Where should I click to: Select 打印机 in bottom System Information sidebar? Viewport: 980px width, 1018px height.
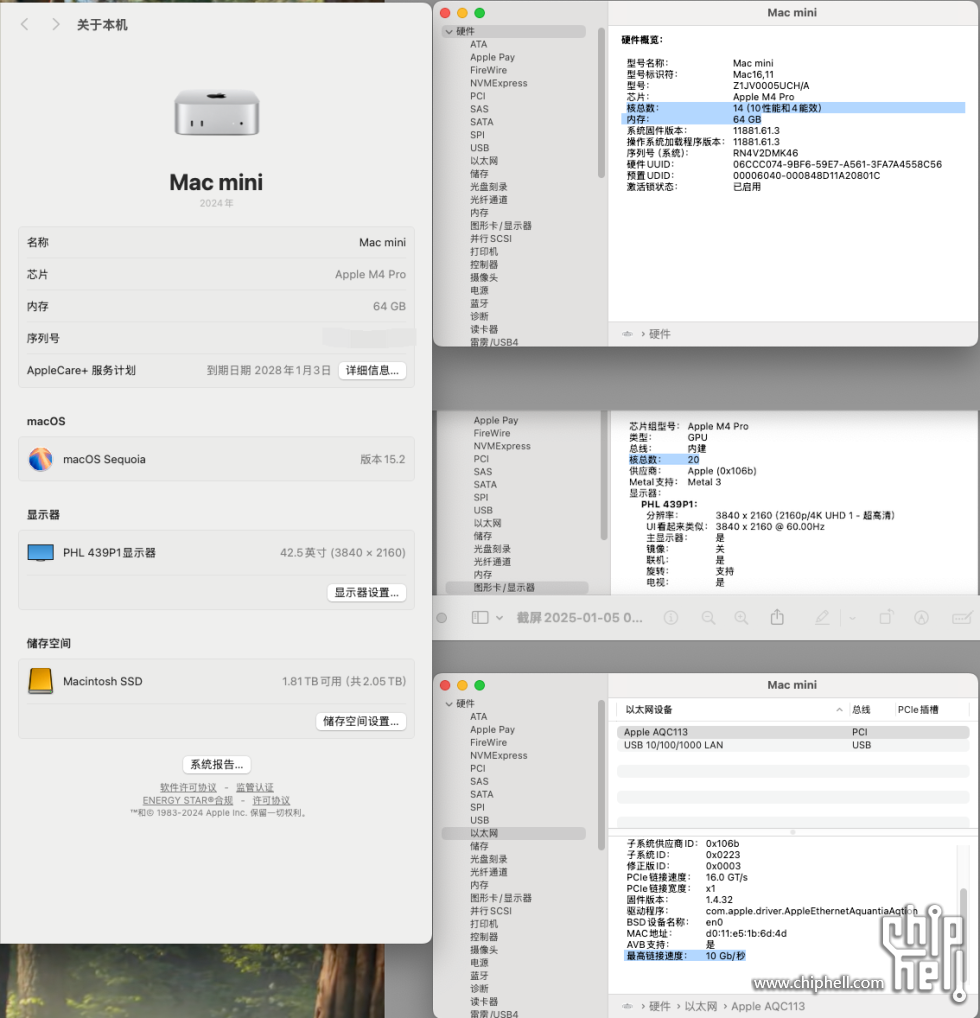(x=484, y=924)
